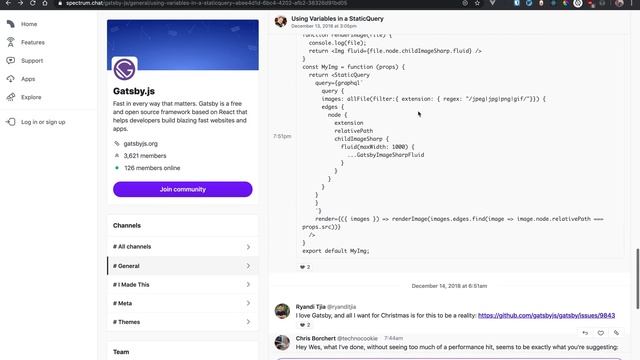Bookmark the page with the star icon
Viewport: 640px width, 360px height.
coord(477,3)
